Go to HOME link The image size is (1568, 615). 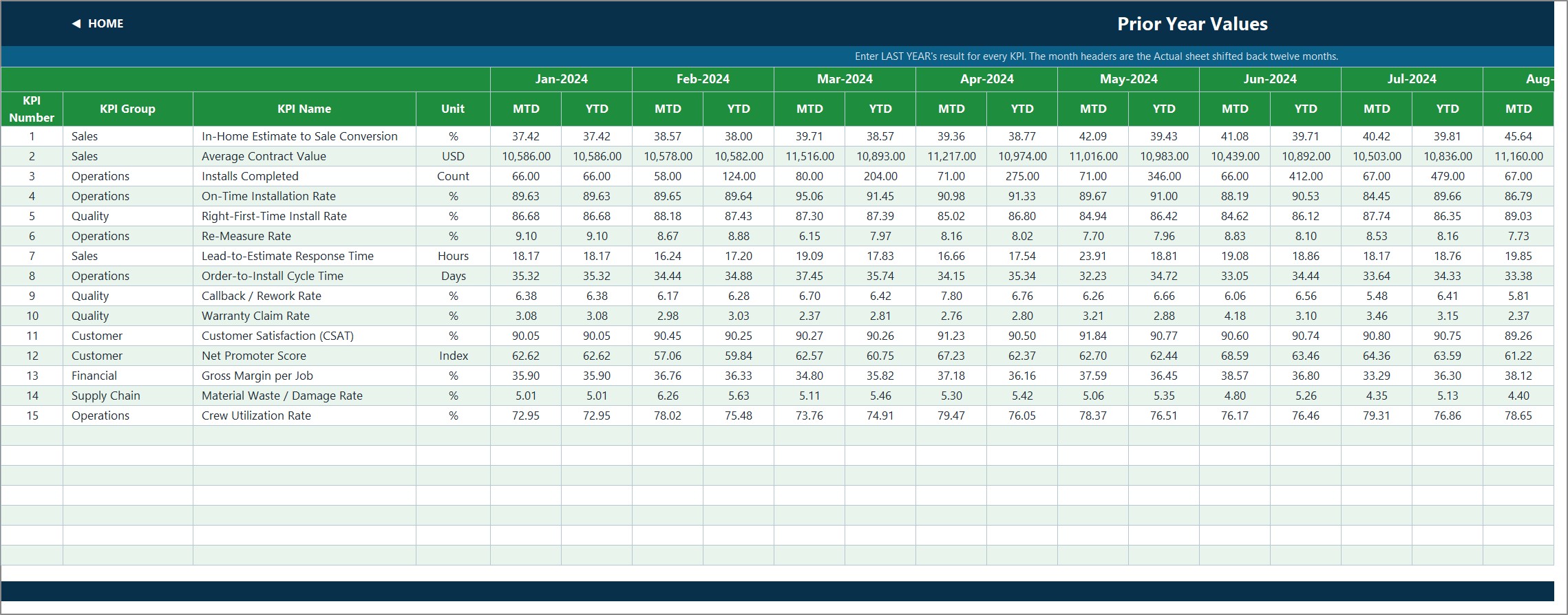(x=105, y=23)
